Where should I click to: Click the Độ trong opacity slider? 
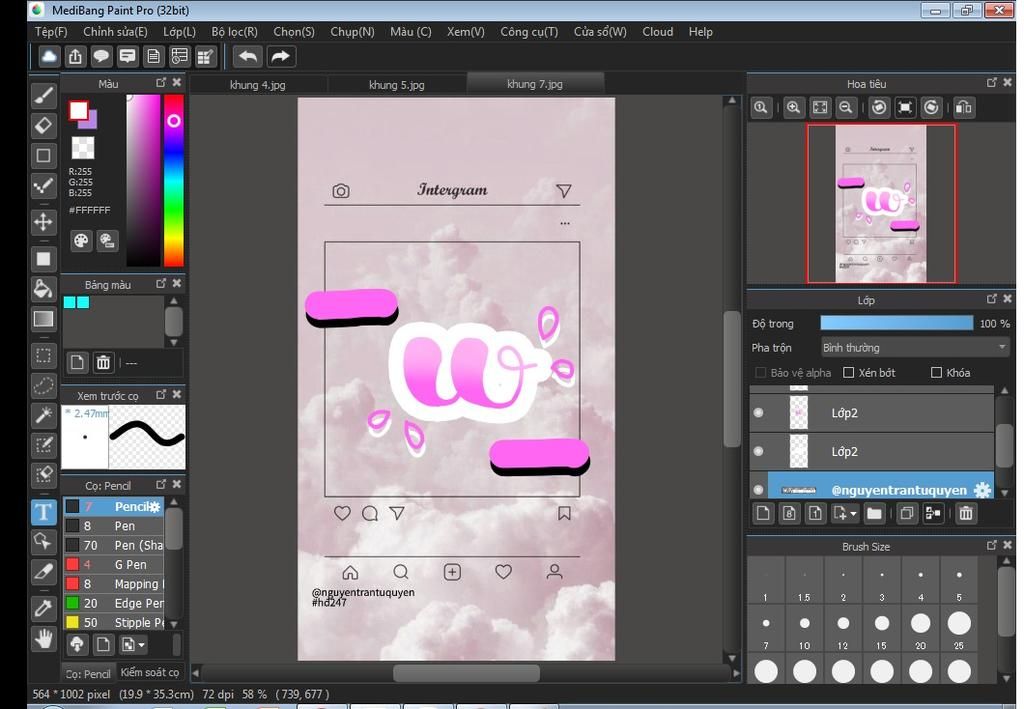coord(897,323)
